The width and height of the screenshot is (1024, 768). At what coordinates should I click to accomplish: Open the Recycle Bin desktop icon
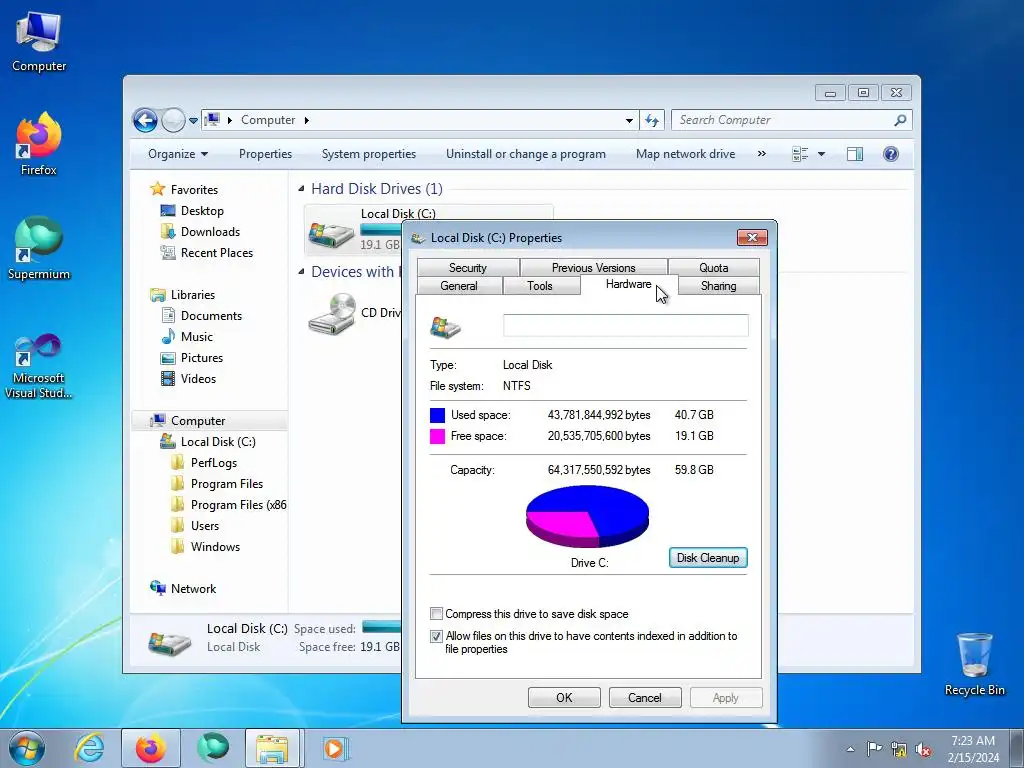click(x=974, y=664)
